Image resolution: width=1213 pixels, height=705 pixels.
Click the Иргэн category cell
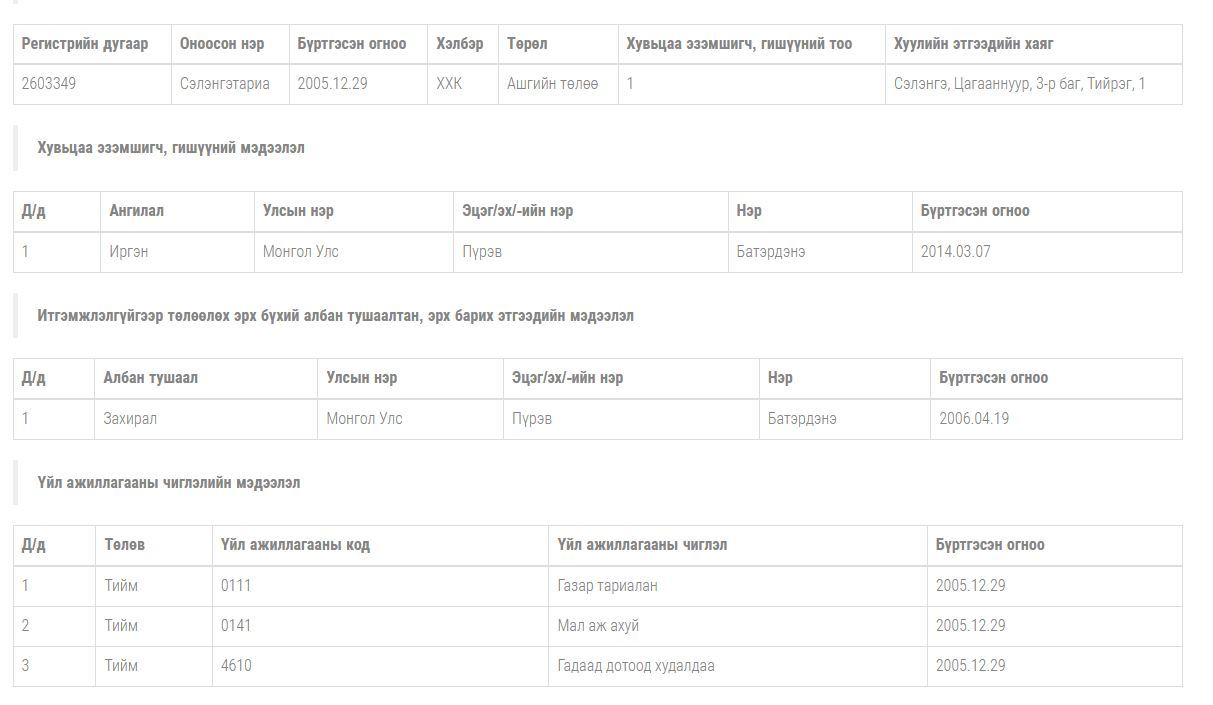tap(129, 252)
